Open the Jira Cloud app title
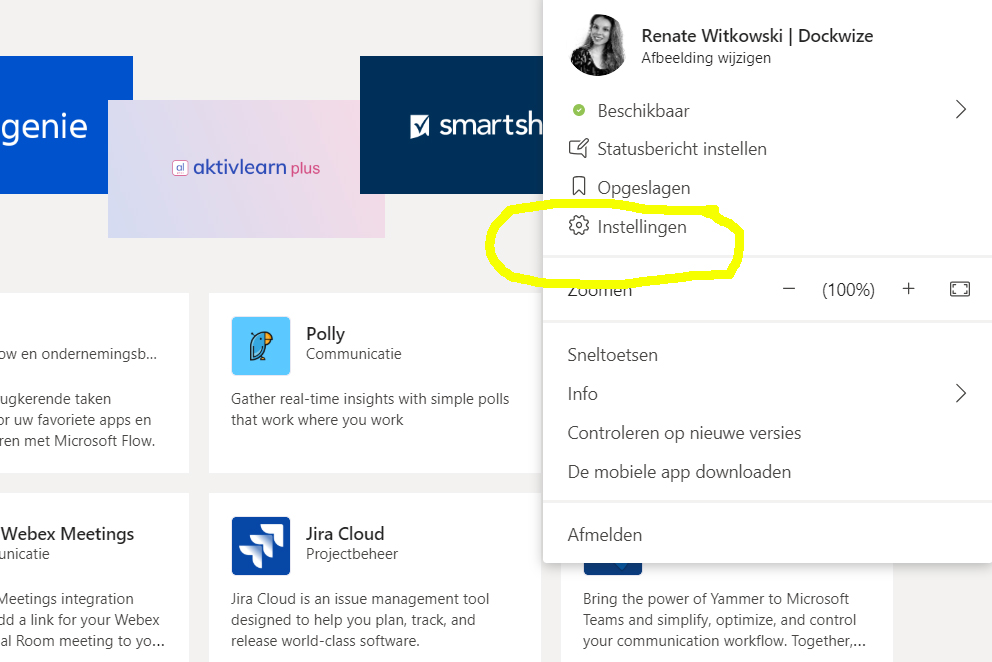 tap(345, 534)
